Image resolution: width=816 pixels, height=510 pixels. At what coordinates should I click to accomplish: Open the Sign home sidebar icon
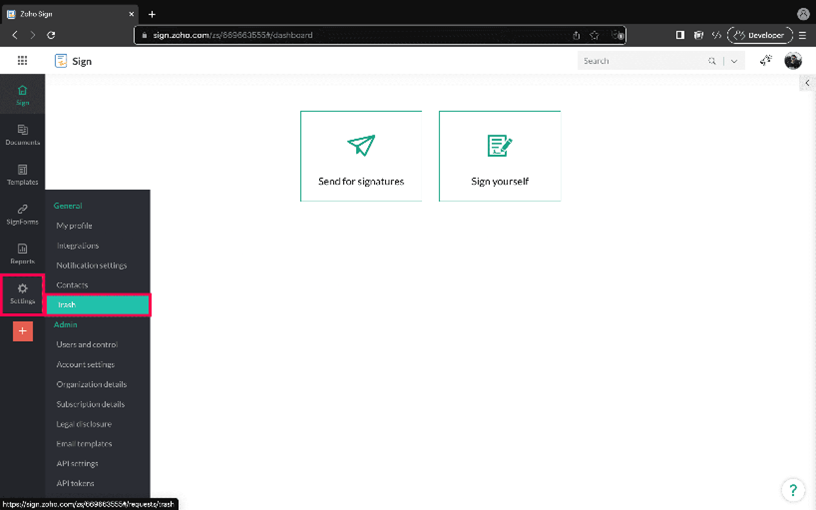(22, 94)
